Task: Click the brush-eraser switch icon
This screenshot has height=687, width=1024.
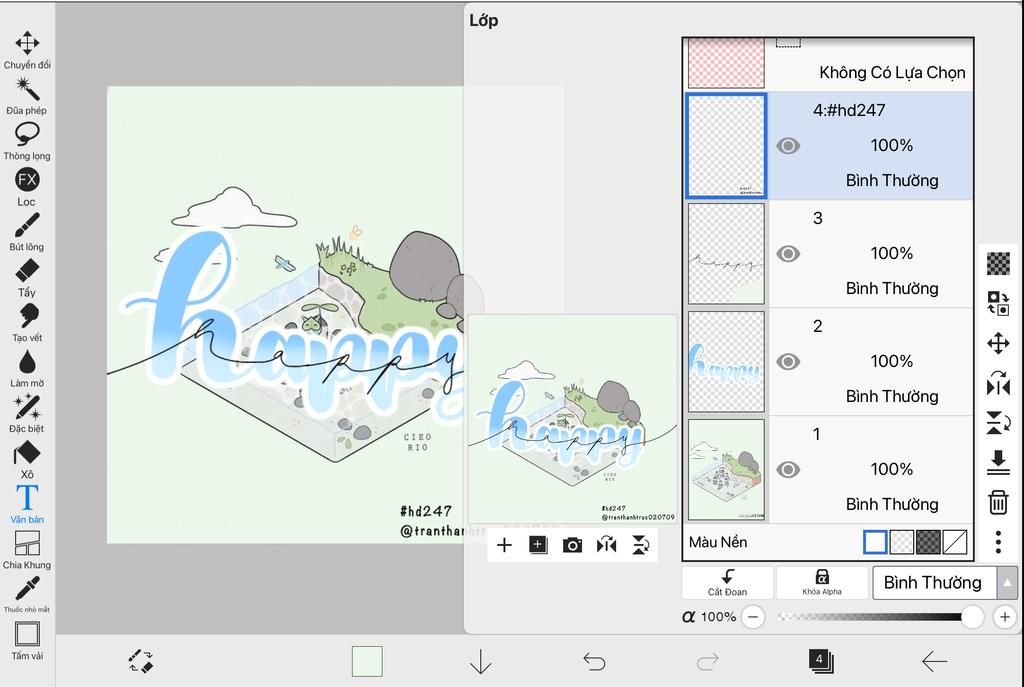Action: (140, 661)
